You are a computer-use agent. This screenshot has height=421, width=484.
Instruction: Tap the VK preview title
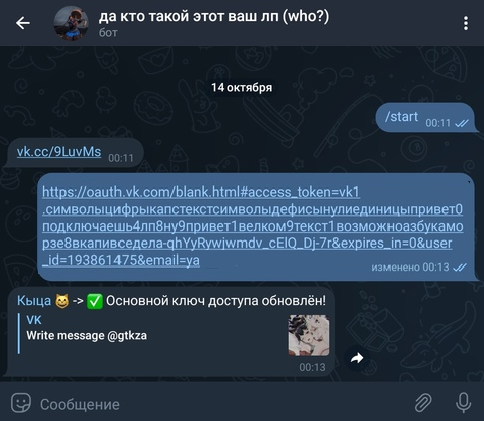[34, 320]
